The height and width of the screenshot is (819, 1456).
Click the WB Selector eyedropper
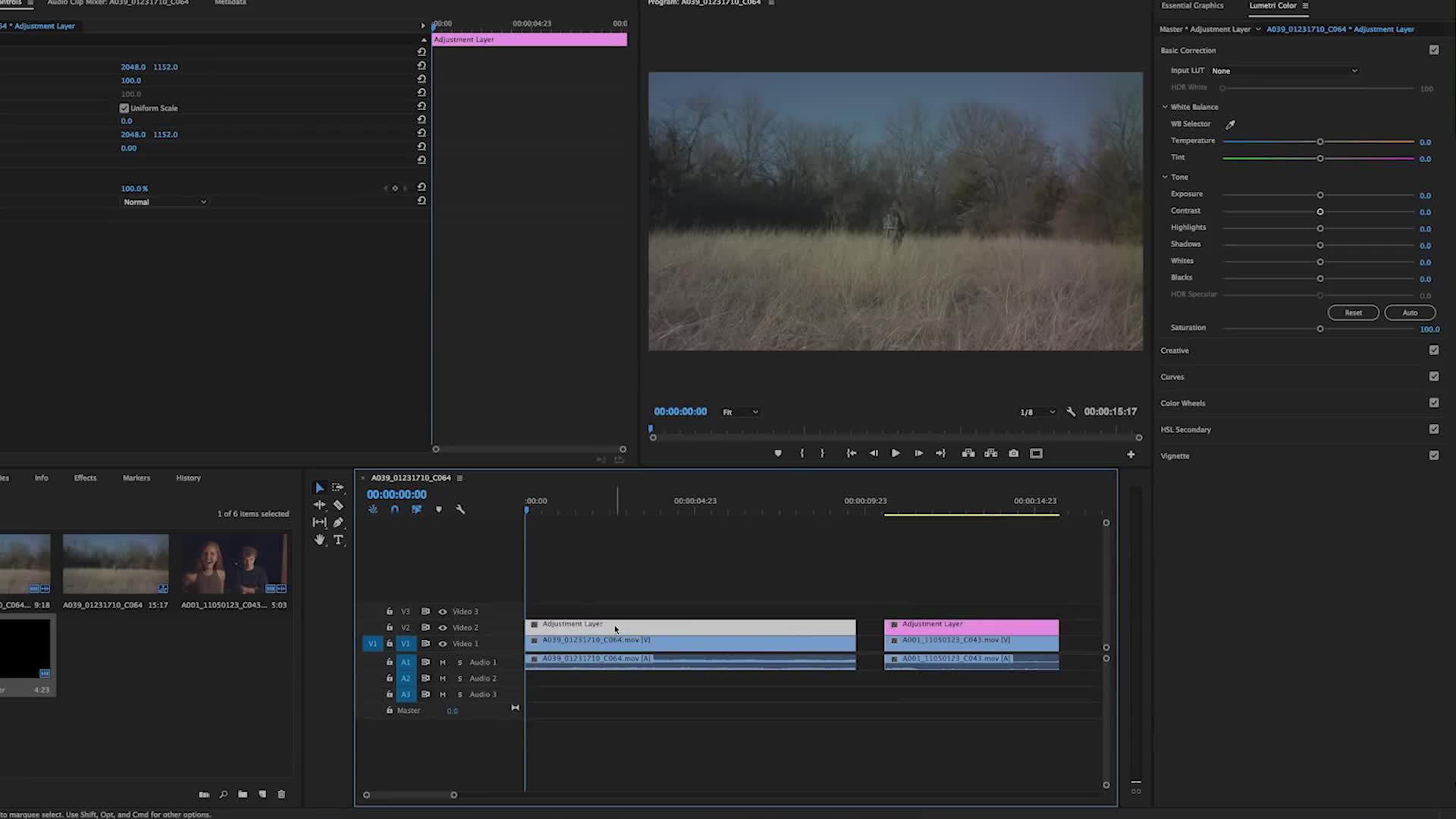tap(1230, 124)
